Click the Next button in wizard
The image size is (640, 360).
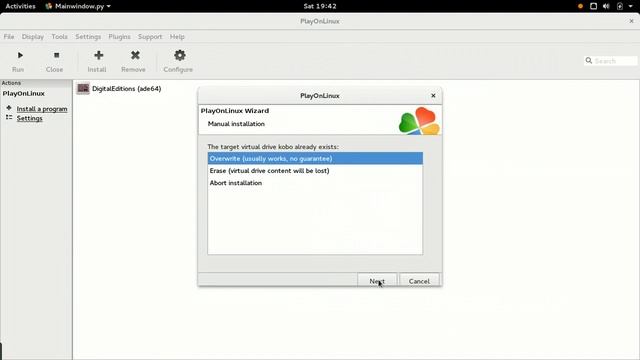tap(377, 280)
